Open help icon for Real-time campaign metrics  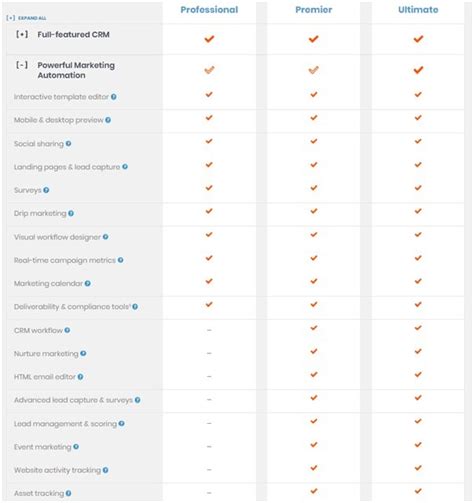point(120,260)
